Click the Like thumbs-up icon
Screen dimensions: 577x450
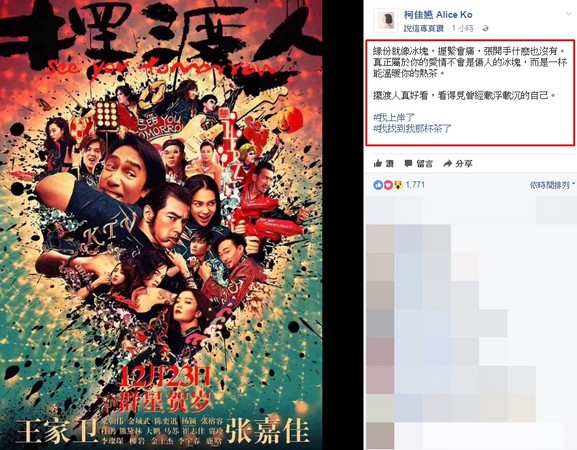click(378, 163)
